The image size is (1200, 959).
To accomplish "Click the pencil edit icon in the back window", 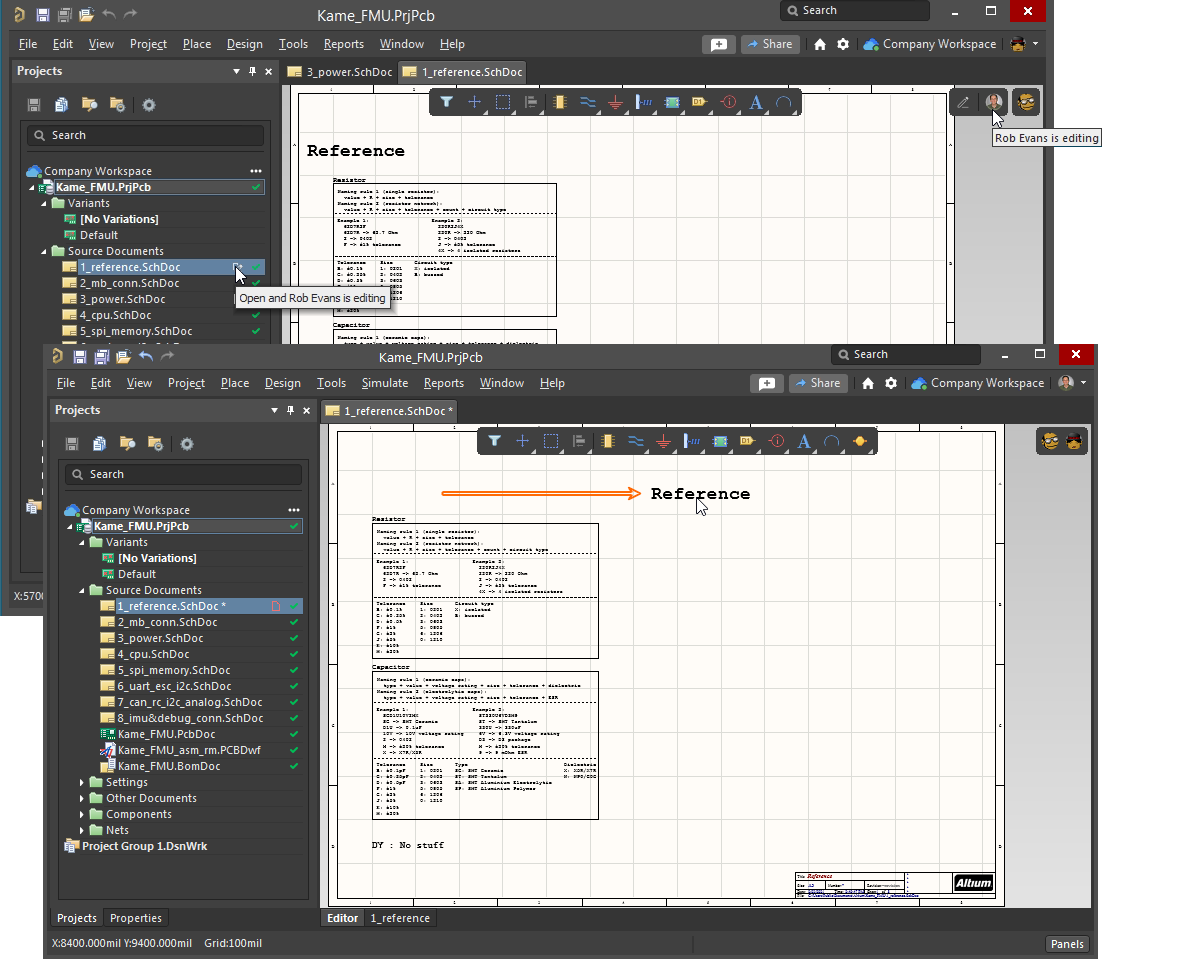I will click(x=963, y=102).
